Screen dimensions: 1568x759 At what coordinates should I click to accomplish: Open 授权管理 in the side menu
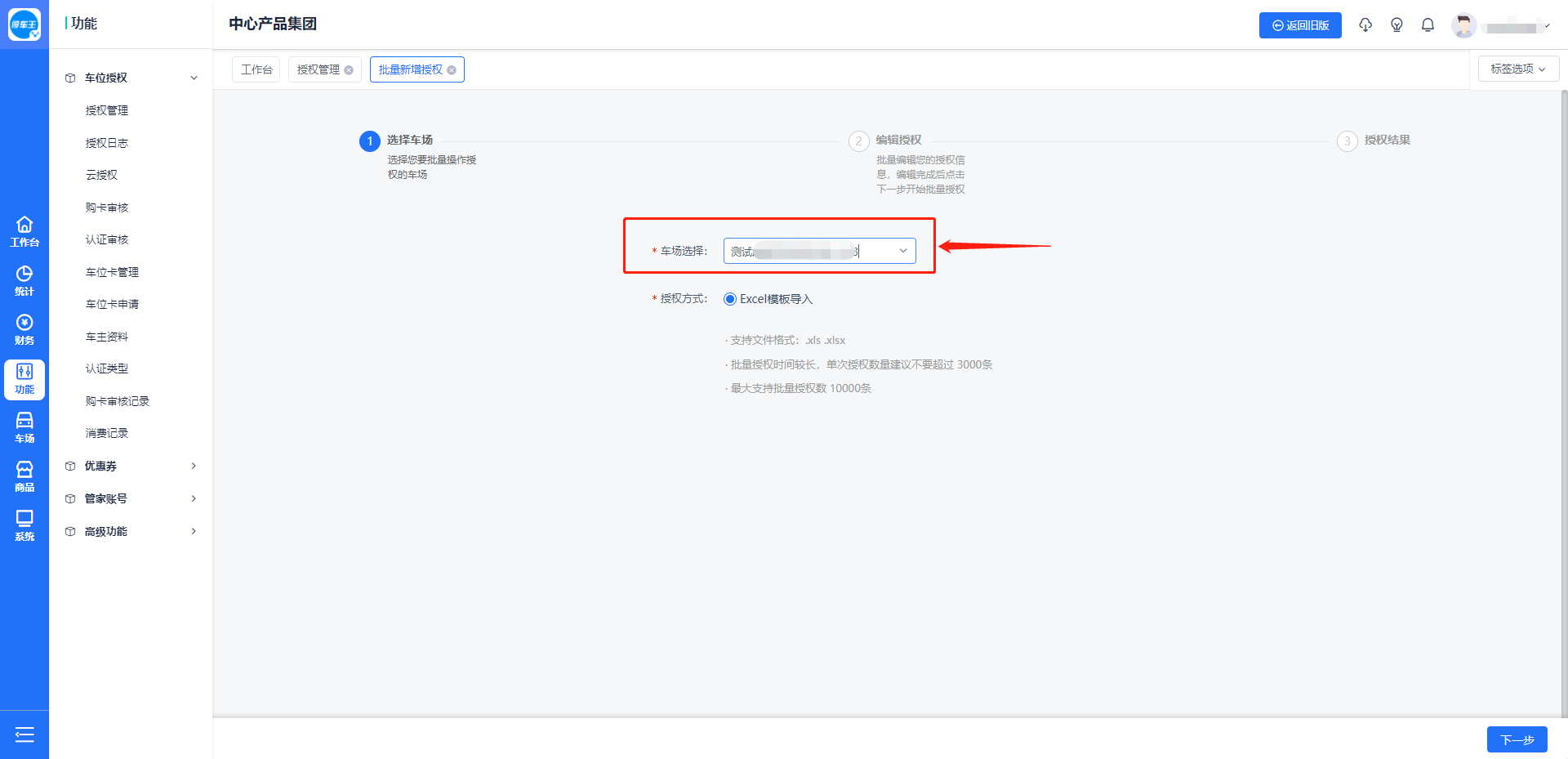click(107, 110)
